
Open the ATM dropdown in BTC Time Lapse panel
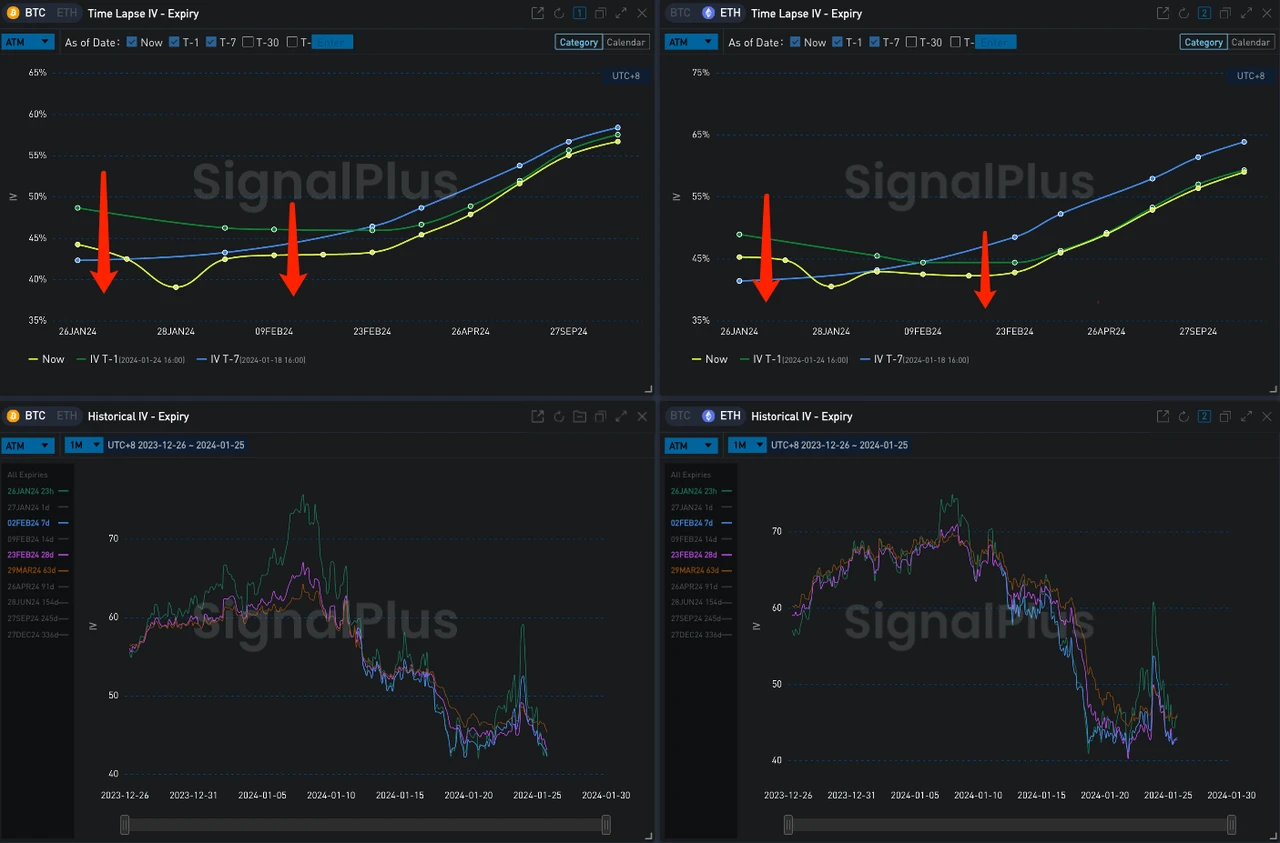tap(28, 42)
